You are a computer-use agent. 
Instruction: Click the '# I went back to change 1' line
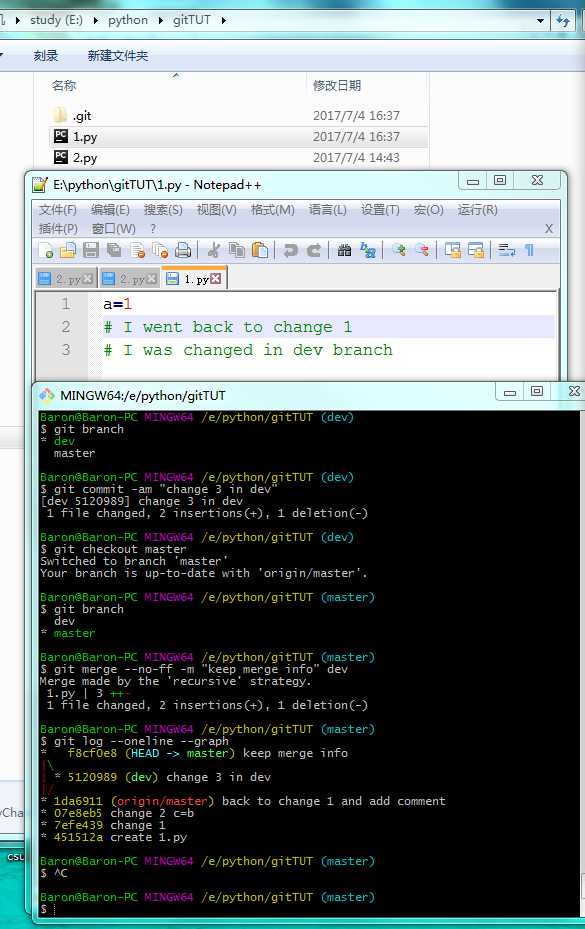click(x=228, y=327)
